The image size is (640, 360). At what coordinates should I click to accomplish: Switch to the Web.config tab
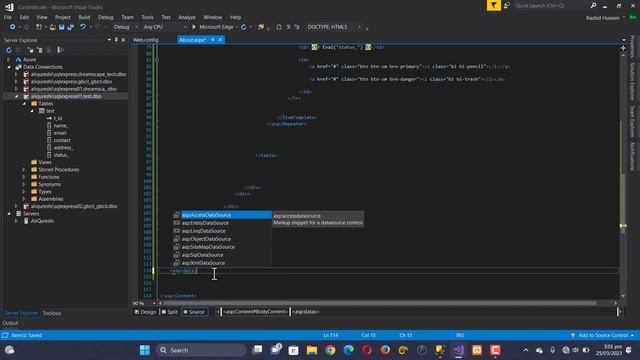point(146,40)
